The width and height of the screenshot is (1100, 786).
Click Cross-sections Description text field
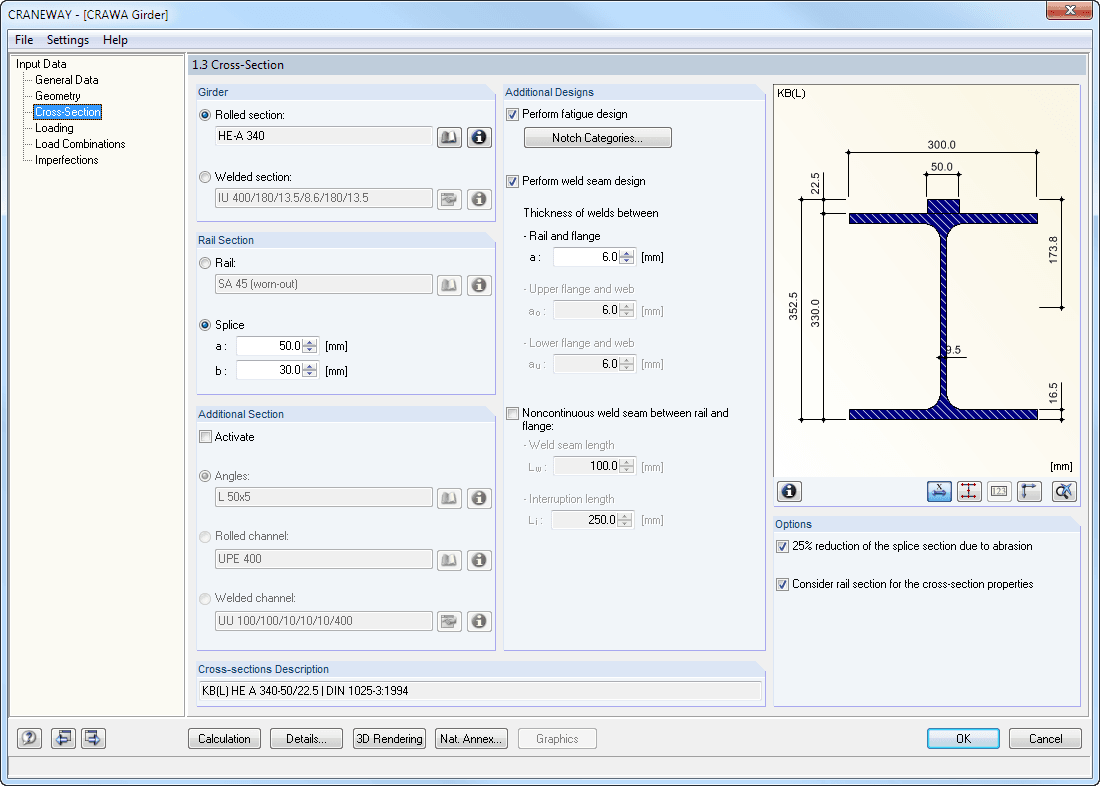click(x=480, y=691)
